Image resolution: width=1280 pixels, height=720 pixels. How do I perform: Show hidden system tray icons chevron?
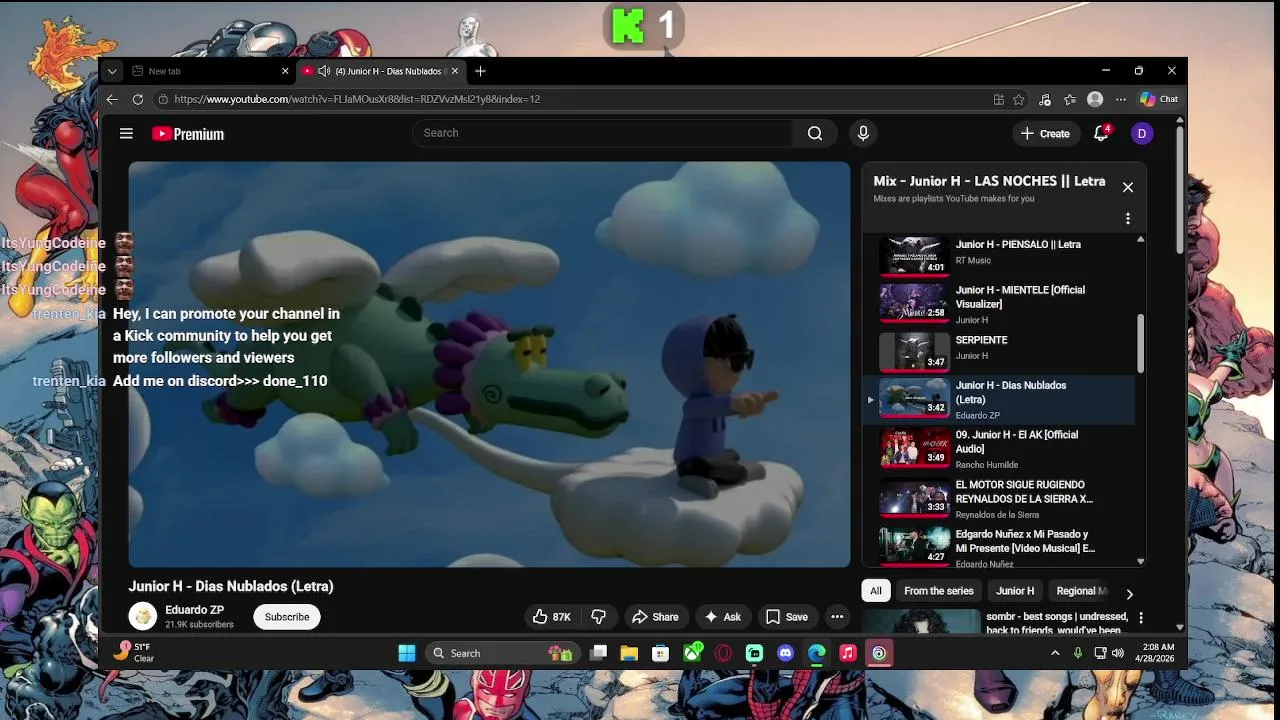pyautogui.click(x=1055, y=653)
